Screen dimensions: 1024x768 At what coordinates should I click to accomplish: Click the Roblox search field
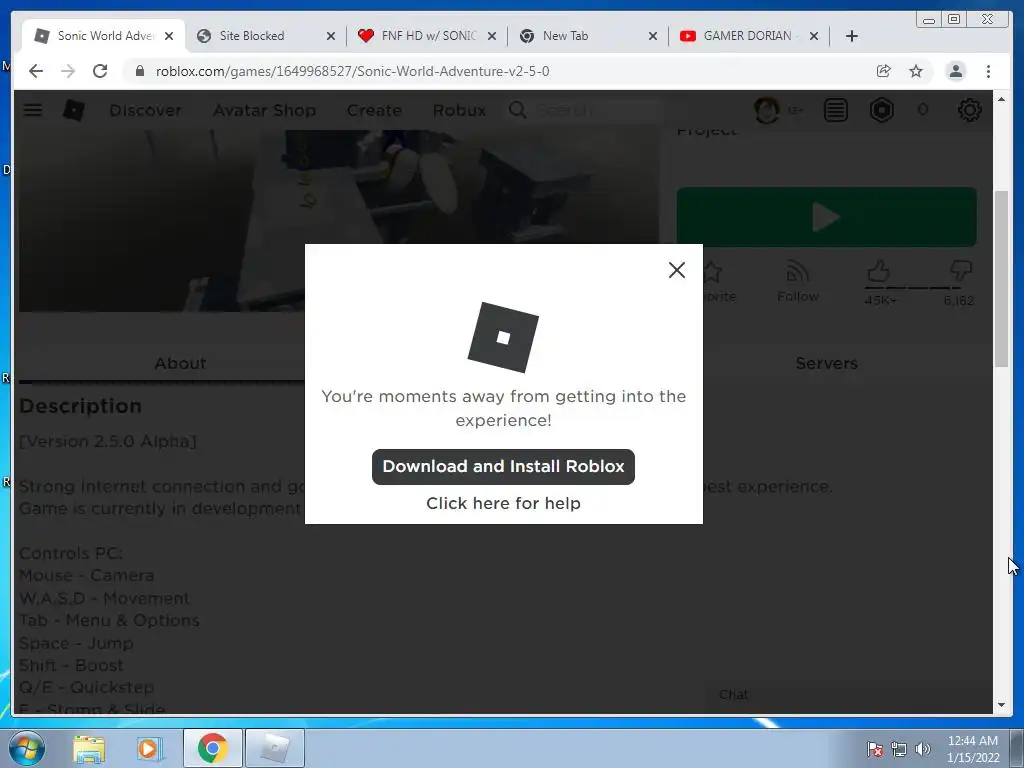(x=598, y=110)
